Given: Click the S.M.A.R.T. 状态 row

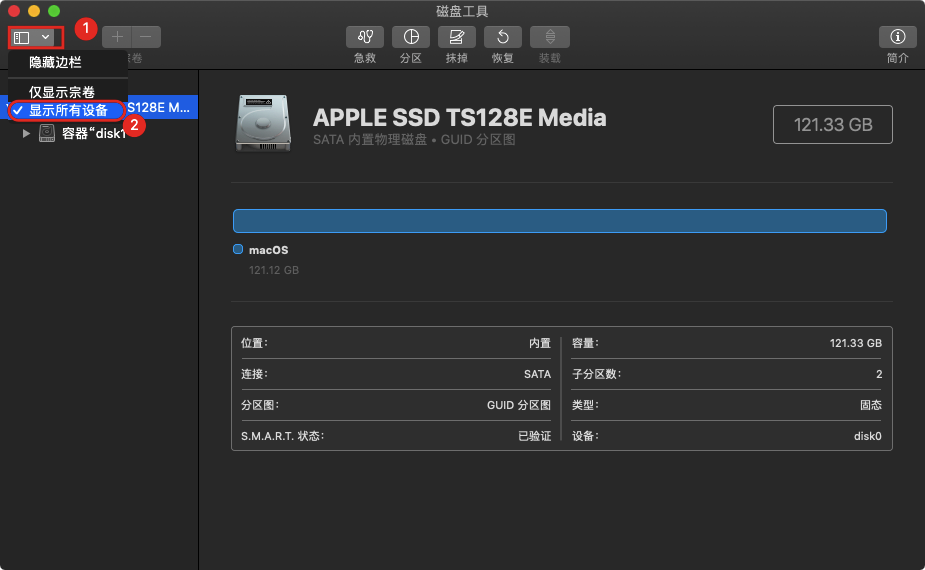Looking at the screenshot, I should pyautogui.click(x=395, y=436).
